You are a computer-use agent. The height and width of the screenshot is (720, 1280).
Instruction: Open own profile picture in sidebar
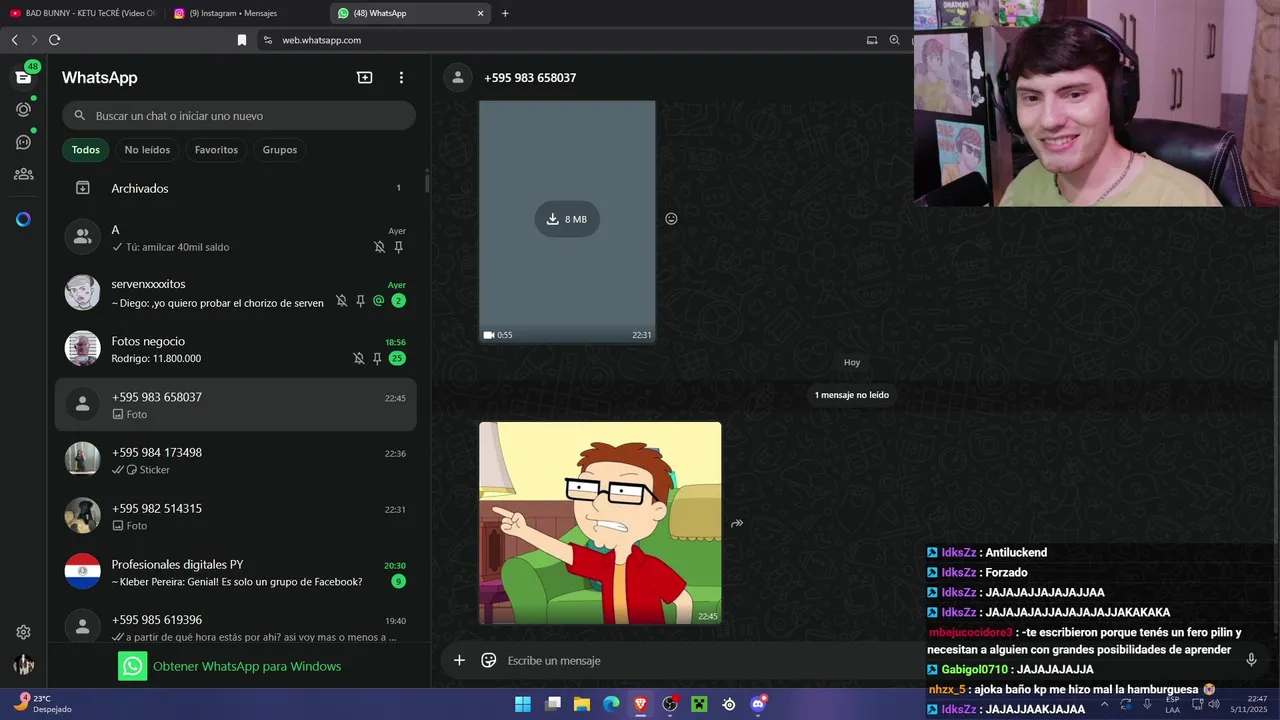[x=23, y=665]
